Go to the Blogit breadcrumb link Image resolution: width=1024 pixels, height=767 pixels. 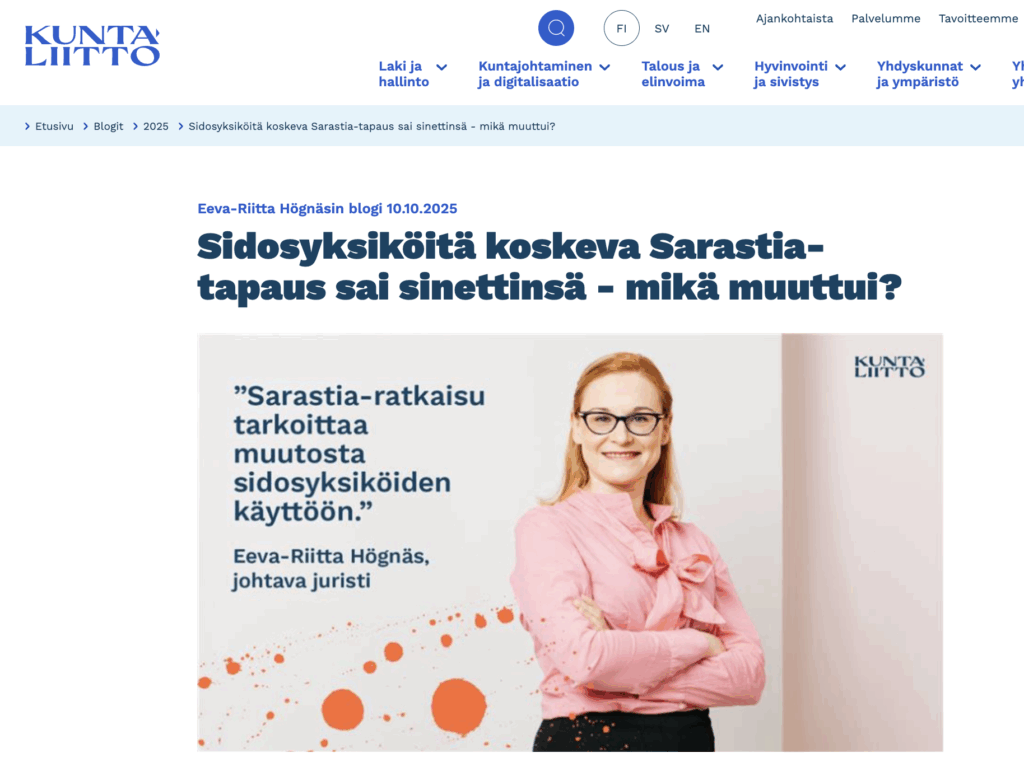pos(108,126)
